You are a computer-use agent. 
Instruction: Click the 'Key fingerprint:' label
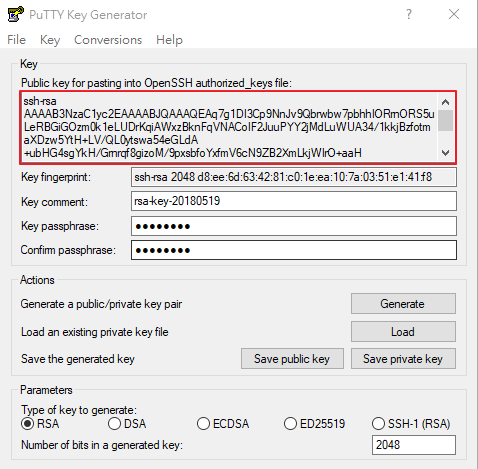tap(56, 177)
